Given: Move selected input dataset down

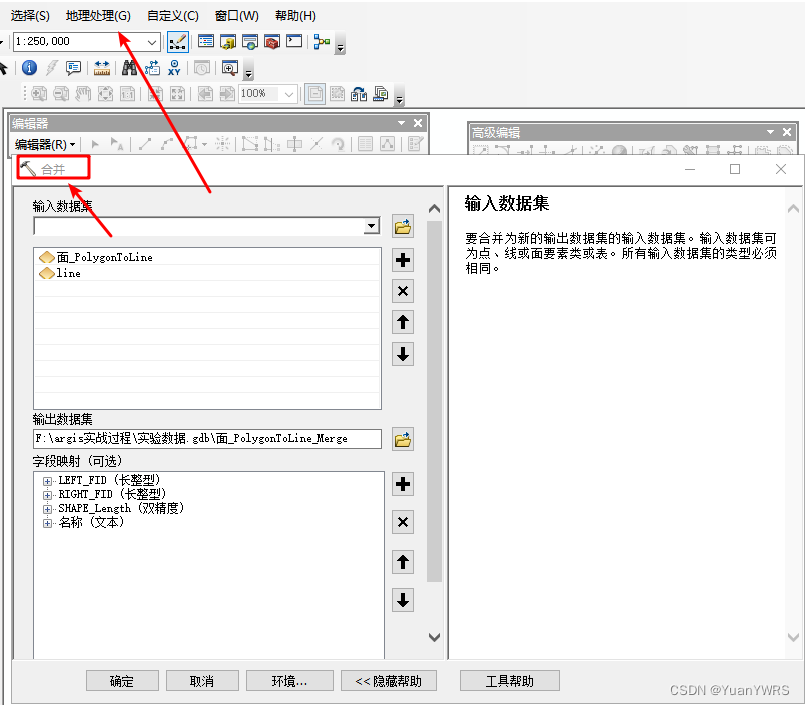Looking at the screenshot, I should coord(403,354).
